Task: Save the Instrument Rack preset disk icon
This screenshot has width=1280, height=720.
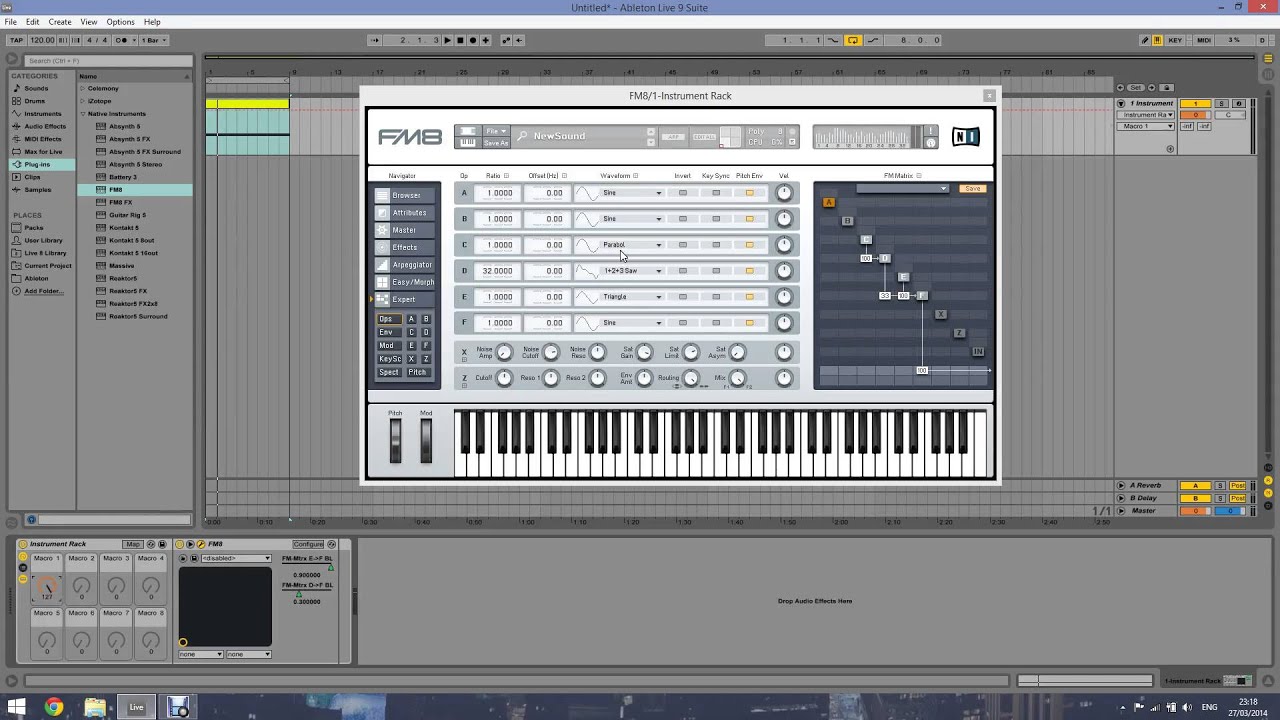Action: [x=163, y=544]
